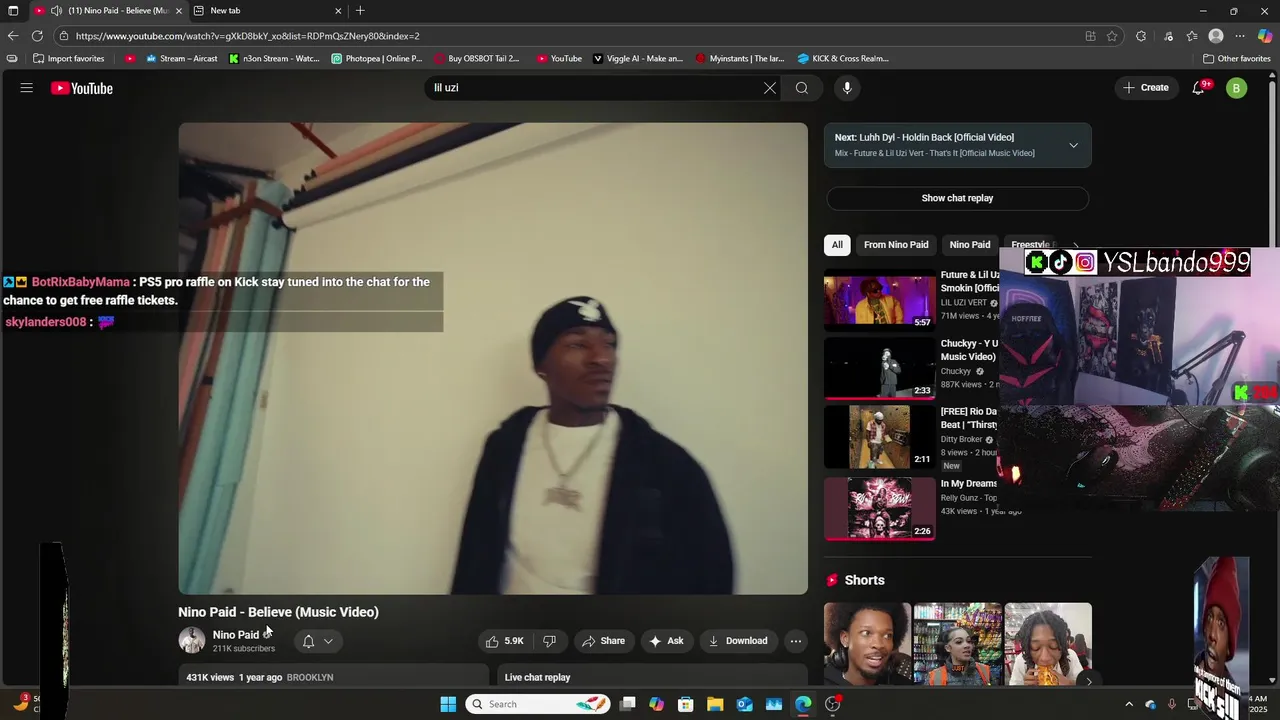Add page to favorites star
This screenshot has height=720, width=1280.
[1112, 36]
